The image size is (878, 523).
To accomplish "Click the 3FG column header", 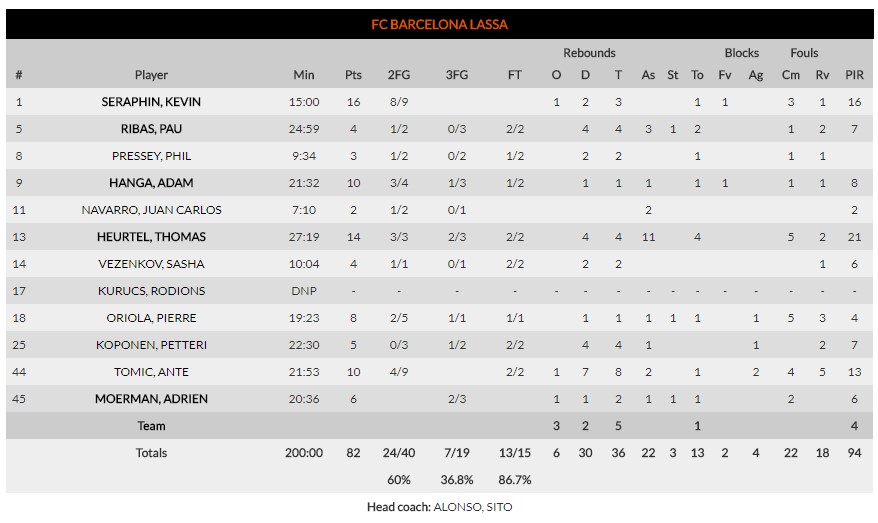I will coord(456,75).
